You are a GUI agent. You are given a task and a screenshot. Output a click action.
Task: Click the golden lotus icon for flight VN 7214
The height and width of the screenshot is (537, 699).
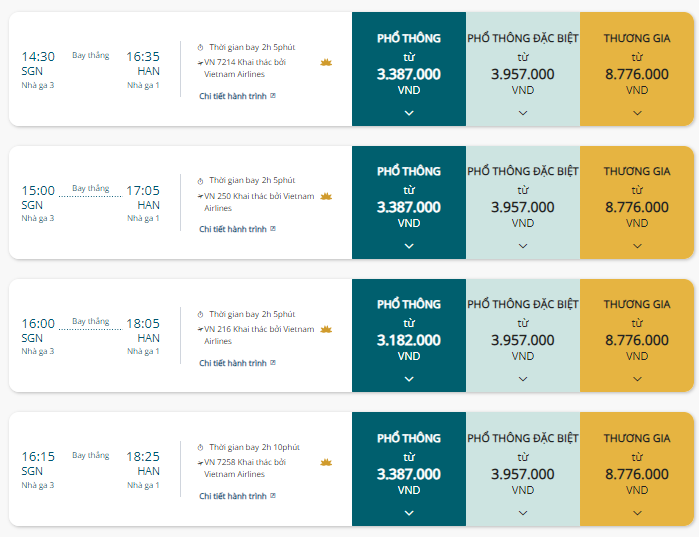(326, 62)
